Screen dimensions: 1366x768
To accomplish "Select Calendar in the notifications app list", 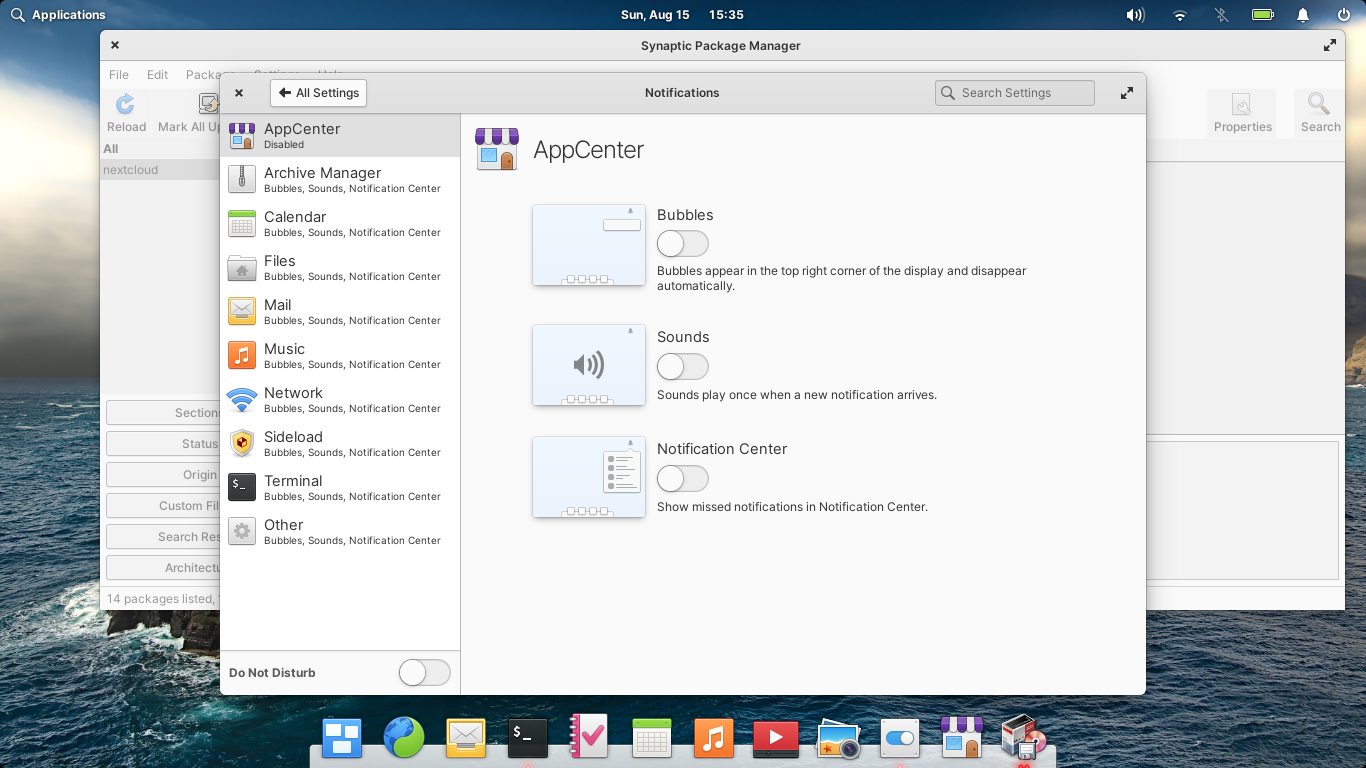I will click(x=340, y=223).
